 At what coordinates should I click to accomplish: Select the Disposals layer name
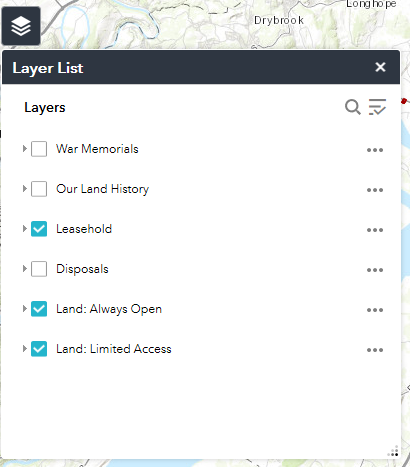[82, 269]
